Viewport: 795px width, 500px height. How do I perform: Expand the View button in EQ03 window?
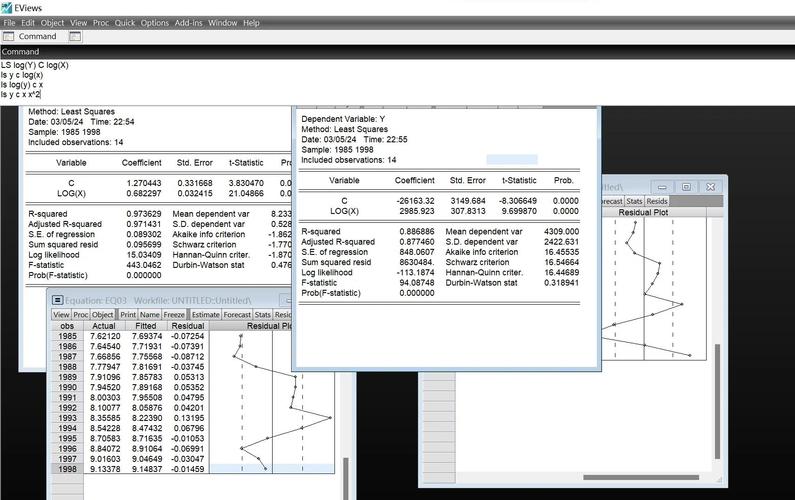click(61, 314)
